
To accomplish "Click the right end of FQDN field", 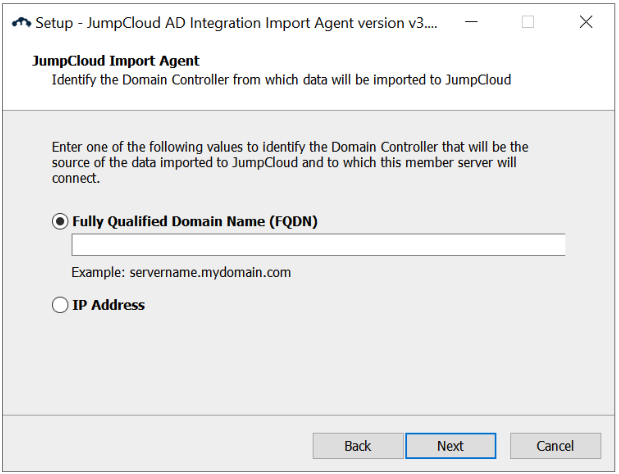I will coord(555,245).
